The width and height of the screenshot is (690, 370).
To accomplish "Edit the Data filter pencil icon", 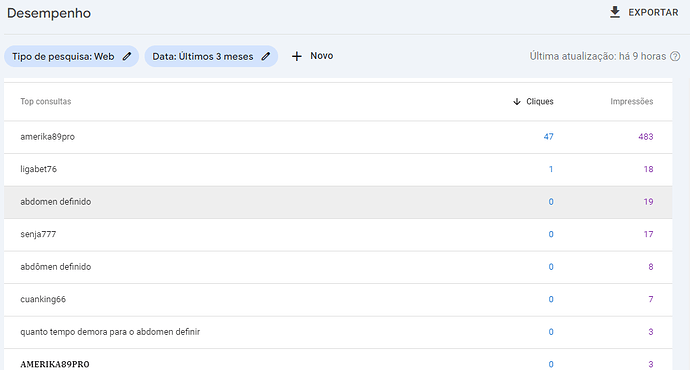I will pos(265,56).
